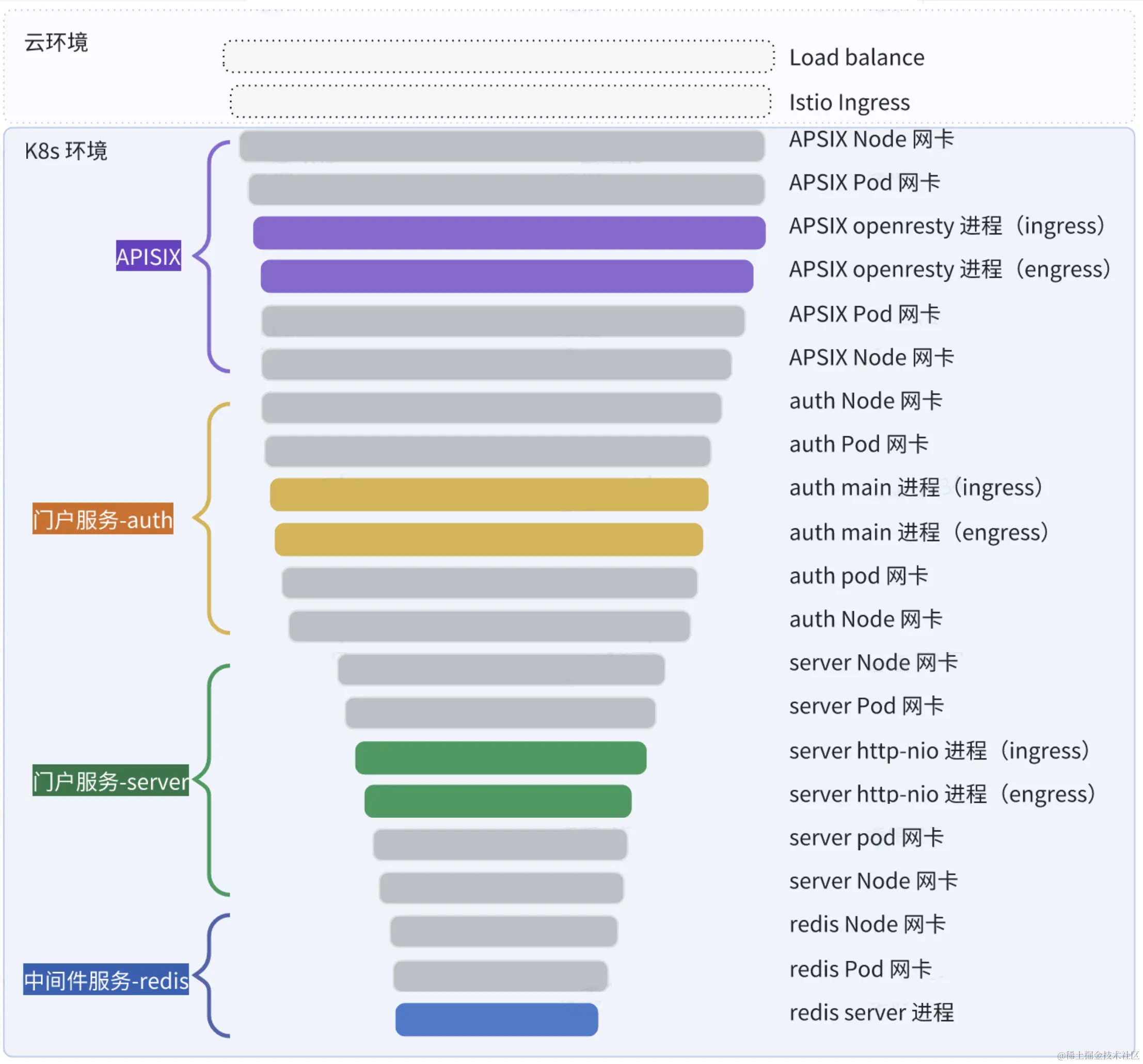
Task: Click the blue 中间件服务-redis label
Action: 106,979
